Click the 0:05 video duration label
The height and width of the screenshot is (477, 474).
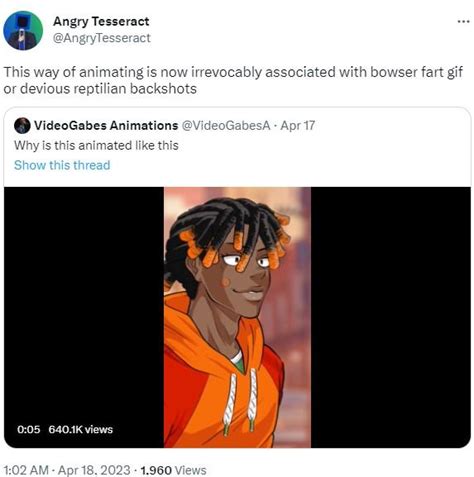(x=28, y=429)
